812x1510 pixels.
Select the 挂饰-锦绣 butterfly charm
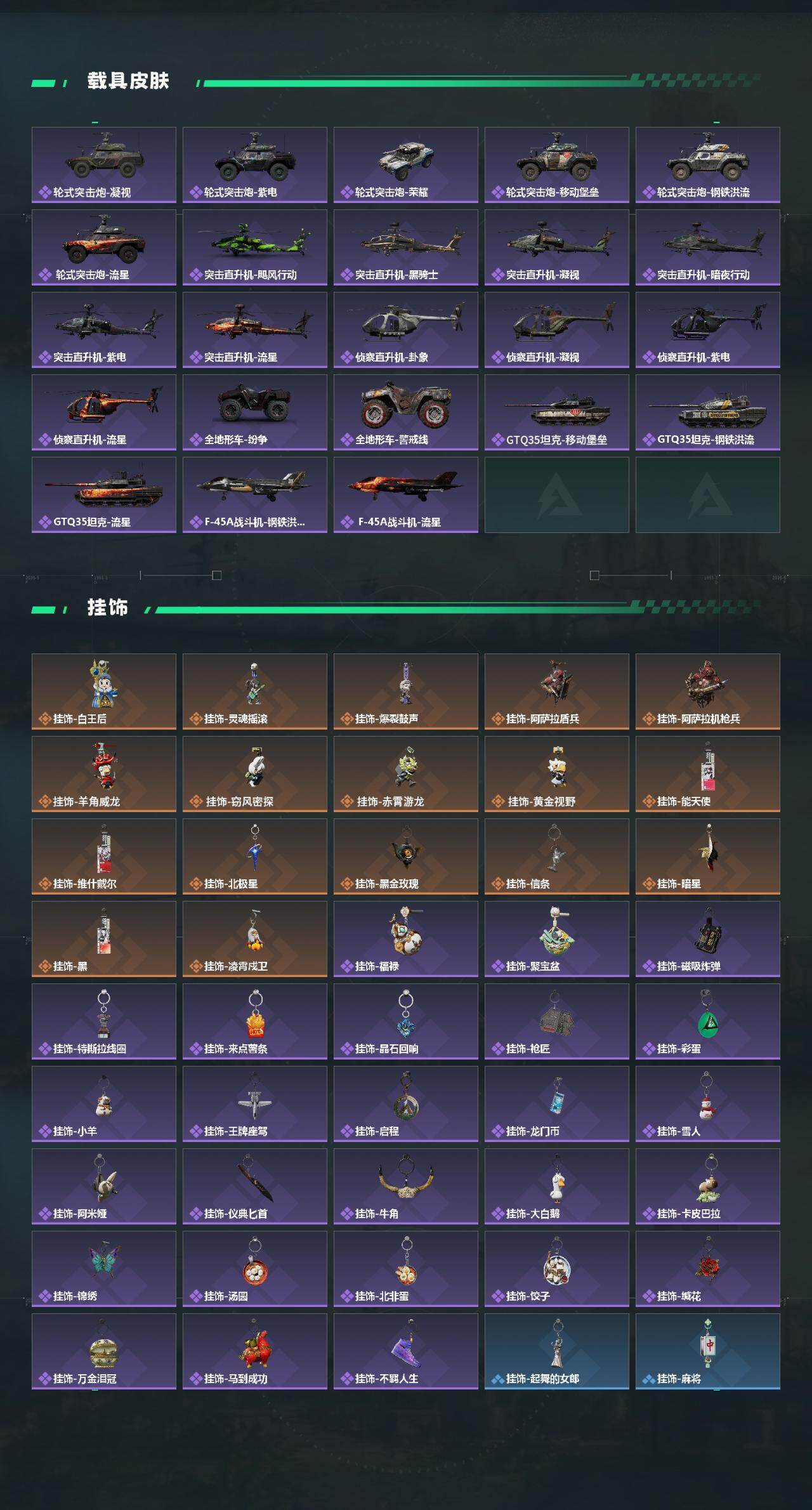click(104, 1269)
